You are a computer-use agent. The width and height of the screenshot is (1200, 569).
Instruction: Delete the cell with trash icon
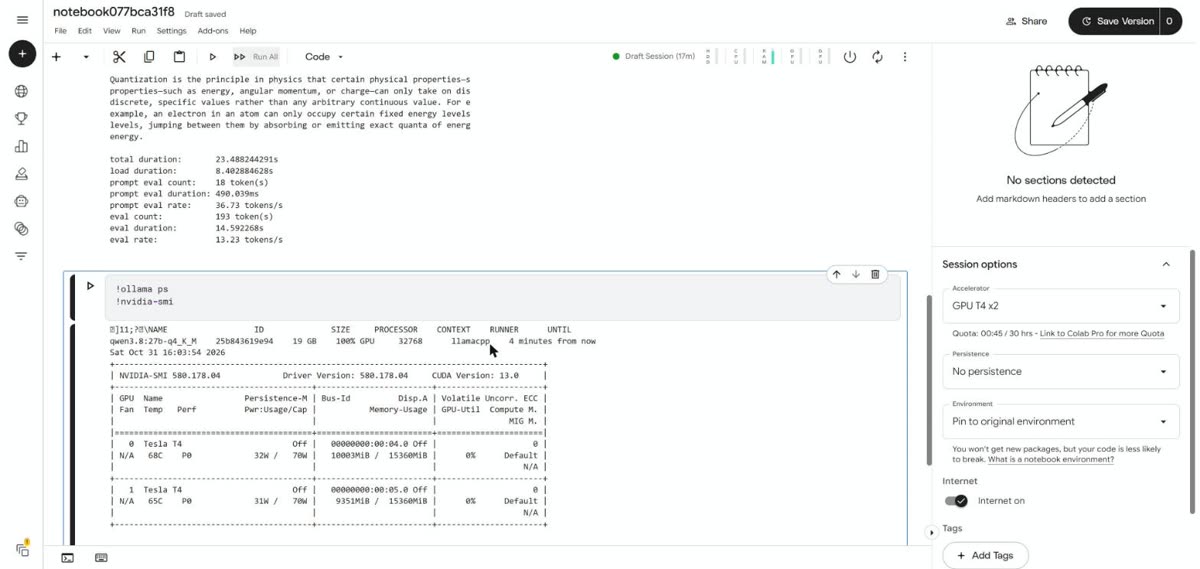pos(875,274)
